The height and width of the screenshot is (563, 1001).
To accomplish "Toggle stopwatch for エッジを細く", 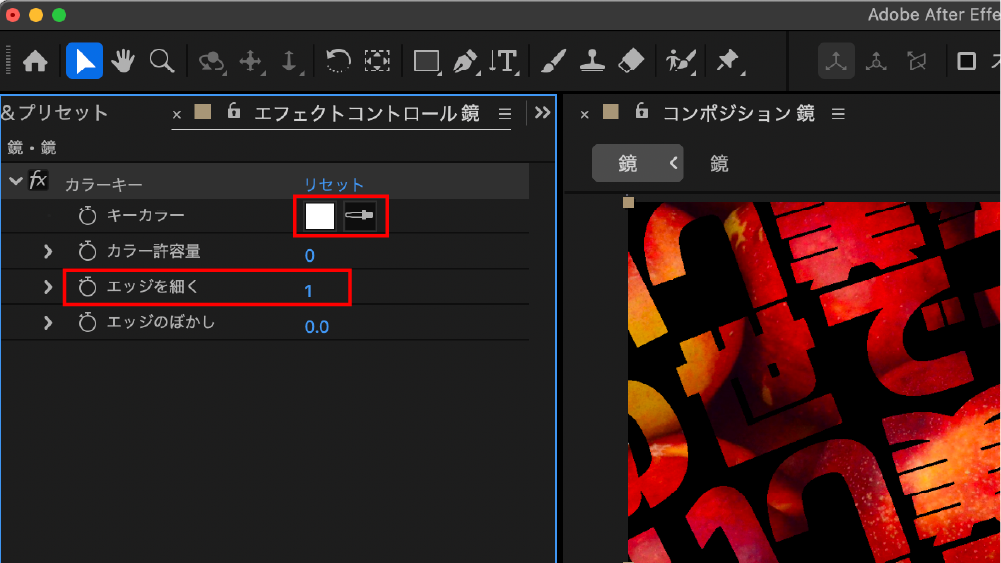I will click(x=87, y=287).
